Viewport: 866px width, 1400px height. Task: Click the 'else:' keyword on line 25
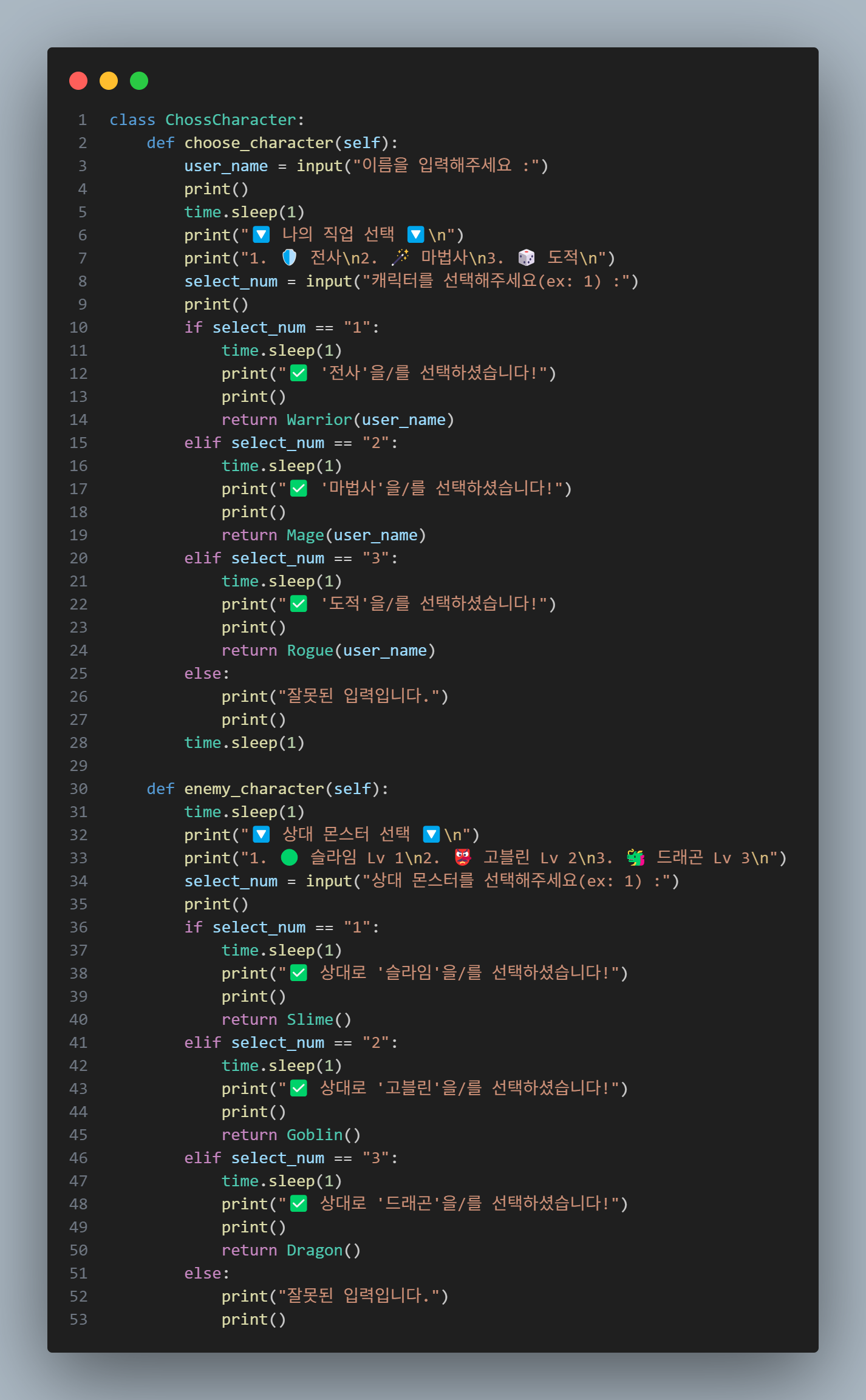pyautogui.click(x=207, y=673)
